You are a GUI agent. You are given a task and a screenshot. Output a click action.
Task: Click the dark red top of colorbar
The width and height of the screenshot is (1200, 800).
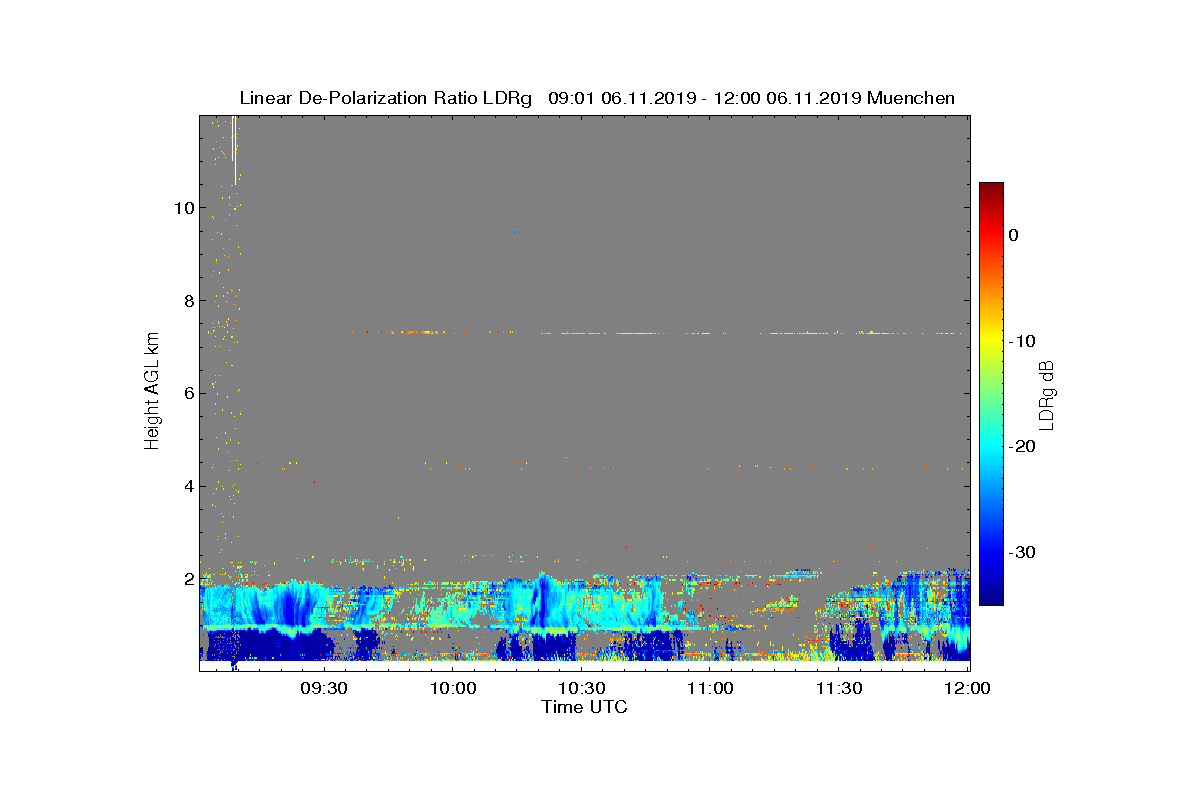coord(991,188)
